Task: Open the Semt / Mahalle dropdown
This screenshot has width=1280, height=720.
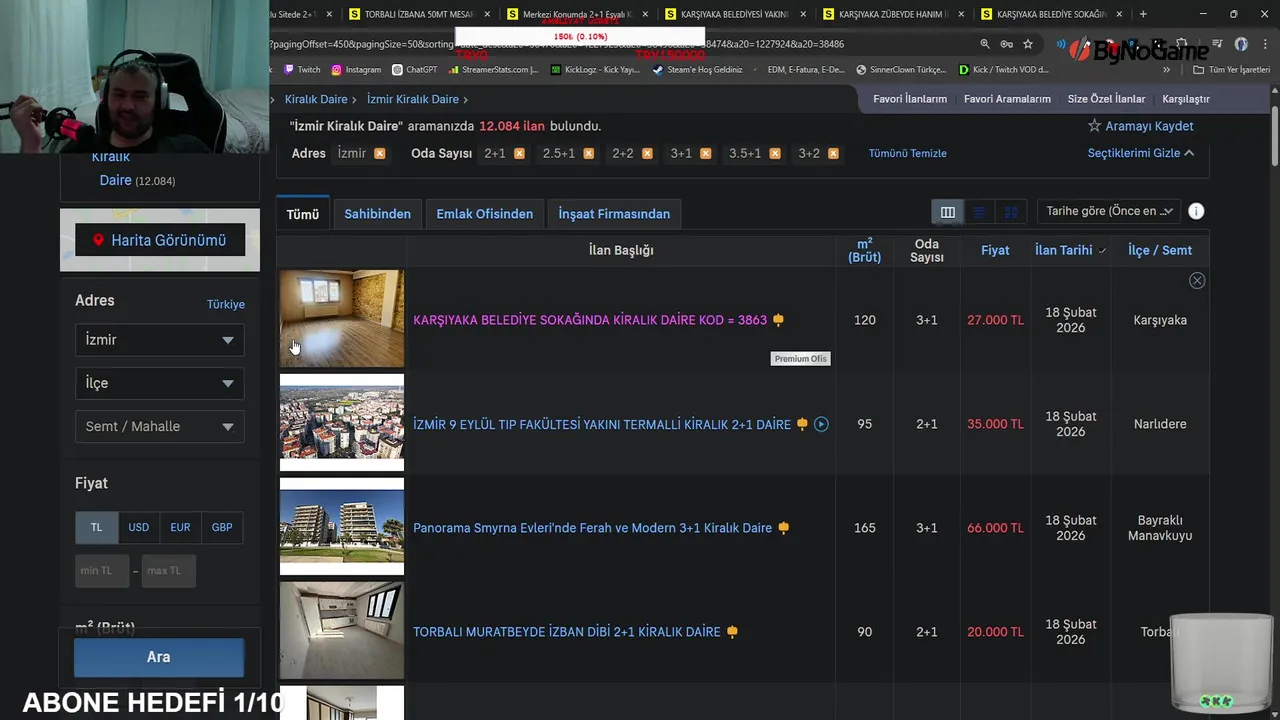Action: 159,426
